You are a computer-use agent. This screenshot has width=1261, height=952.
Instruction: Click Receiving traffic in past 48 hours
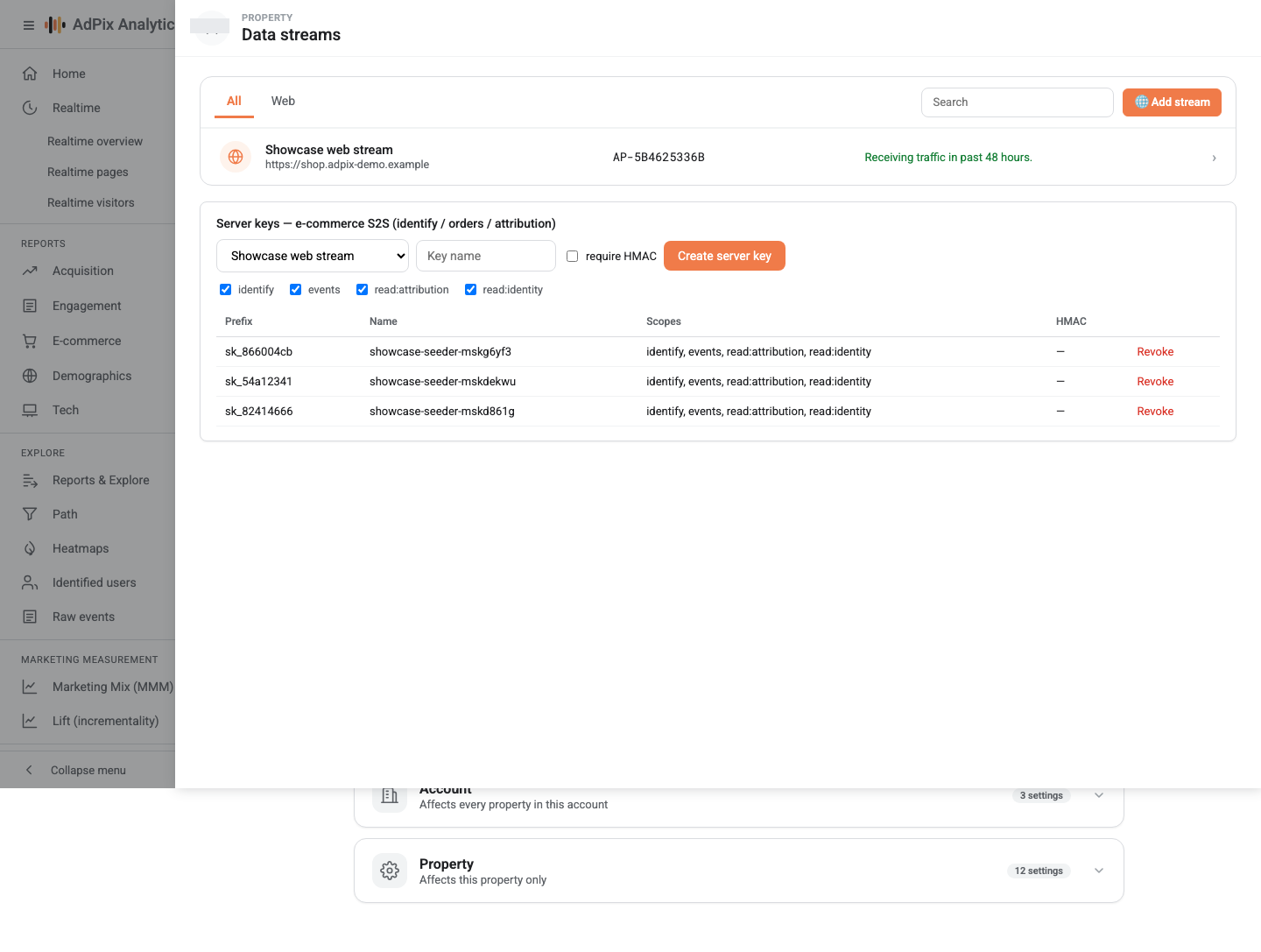948,158
